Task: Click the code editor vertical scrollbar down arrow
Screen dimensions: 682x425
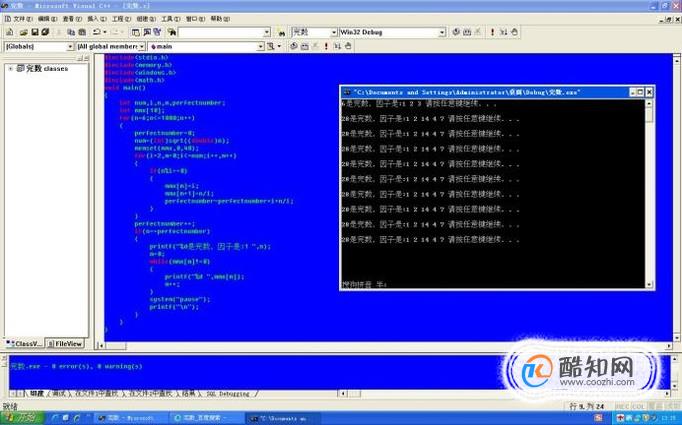Action: (x=677, y=338)
